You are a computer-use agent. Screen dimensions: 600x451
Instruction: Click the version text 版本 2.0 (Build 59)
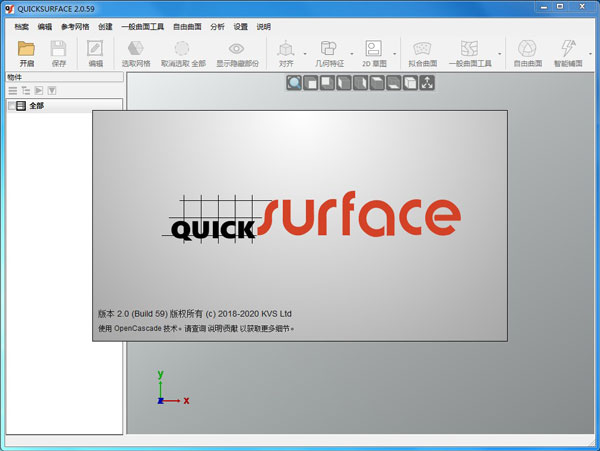[133, 314]
